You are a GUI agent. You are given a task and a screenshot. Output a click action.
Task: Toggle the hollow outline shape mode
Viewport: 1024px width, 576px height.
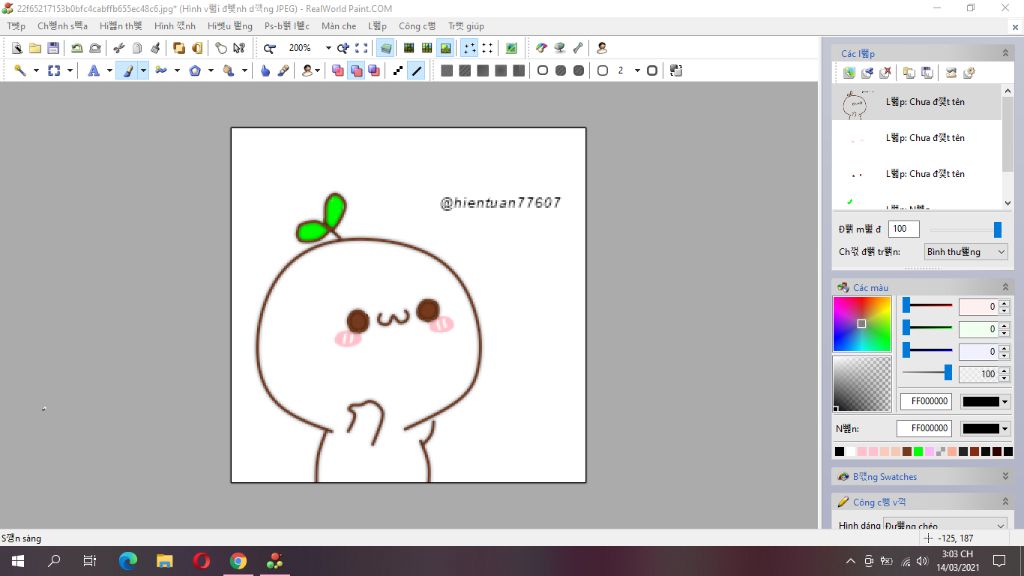[x=543, y=71]
